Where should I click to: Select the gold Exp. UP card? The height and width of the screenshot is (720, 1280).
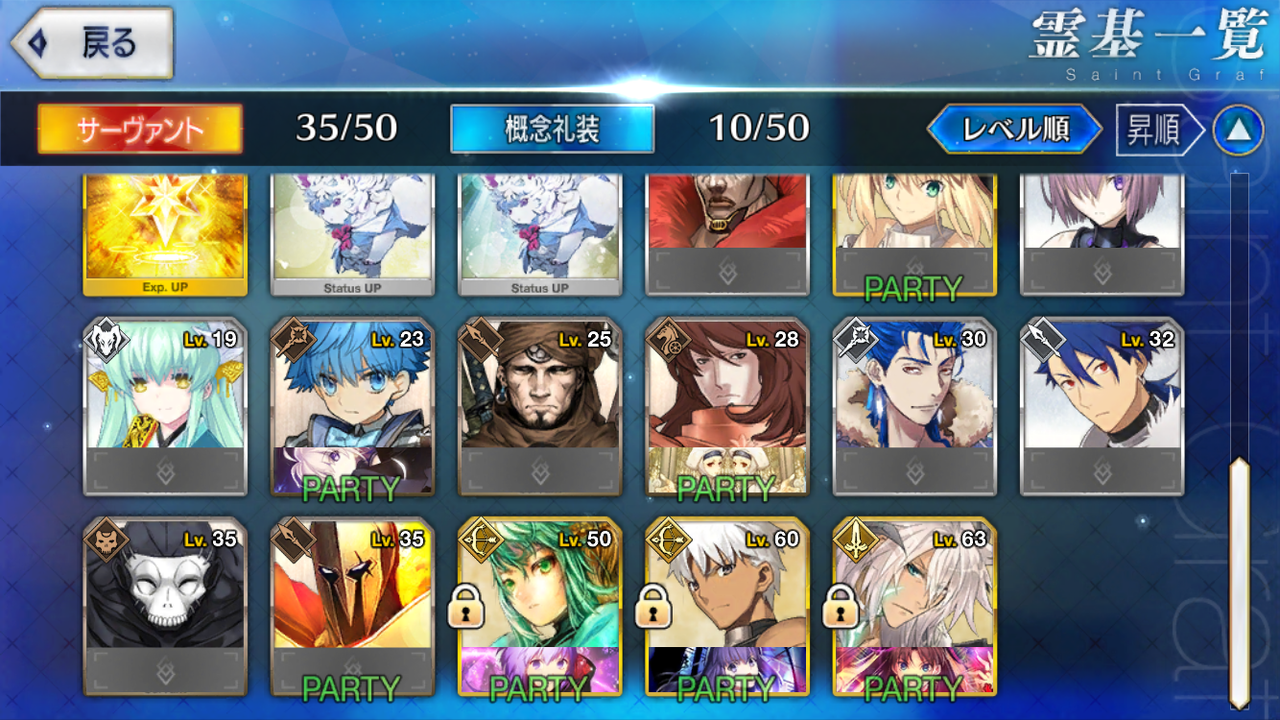point(165,235)
